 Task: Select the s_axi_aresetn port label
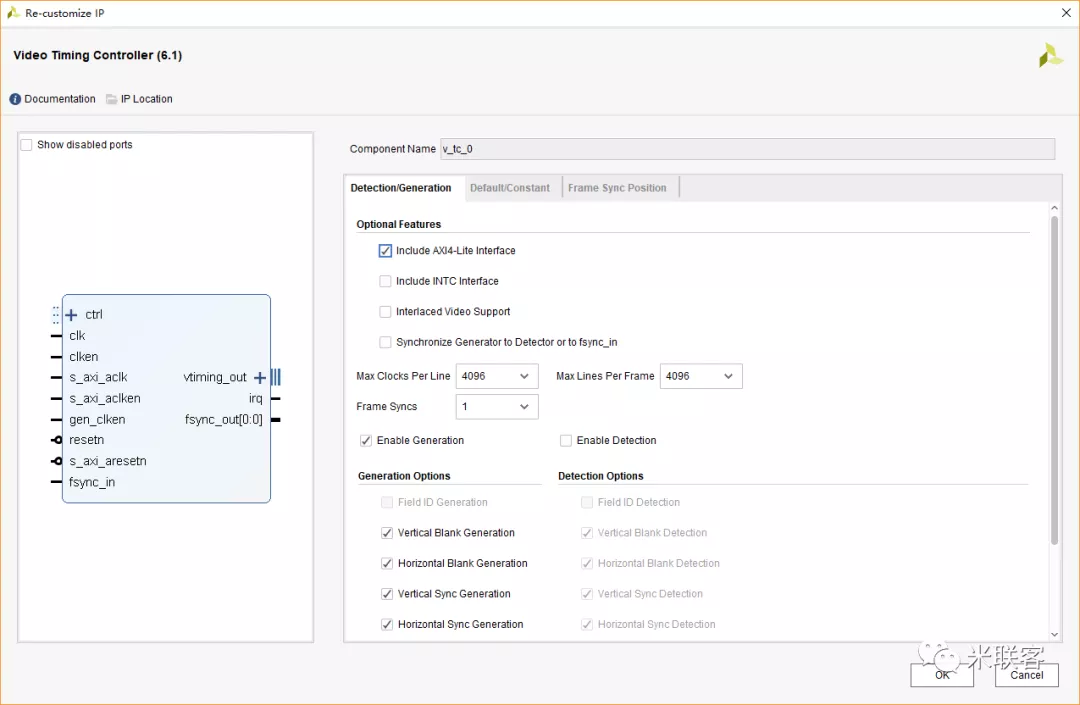pos(107,461)
